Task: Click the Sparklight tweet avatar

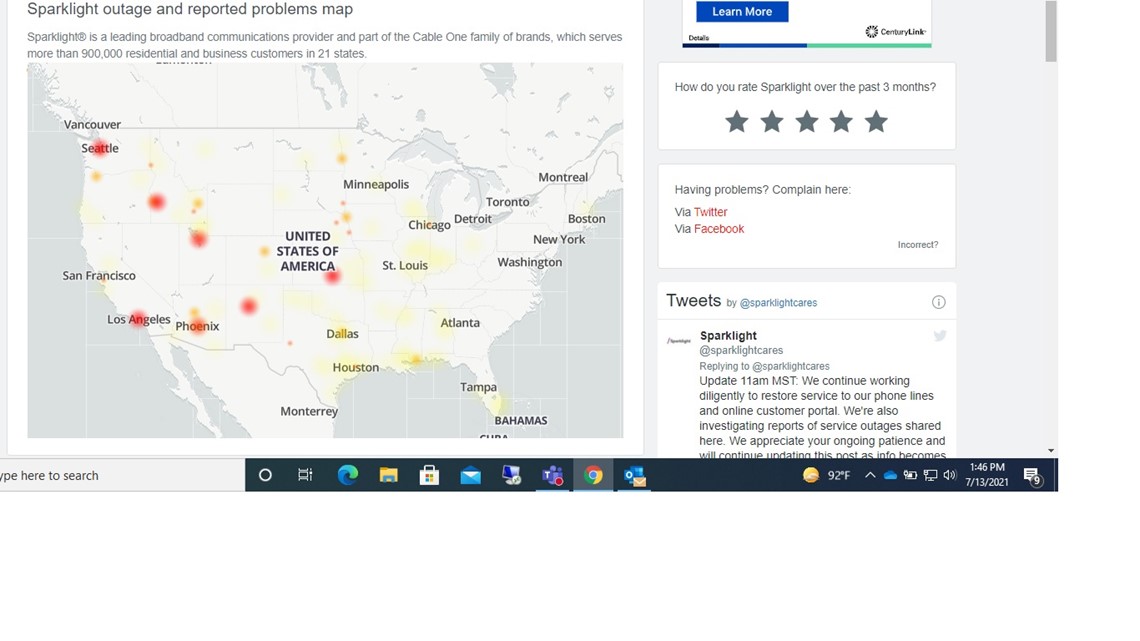Action: coord(679,341)
